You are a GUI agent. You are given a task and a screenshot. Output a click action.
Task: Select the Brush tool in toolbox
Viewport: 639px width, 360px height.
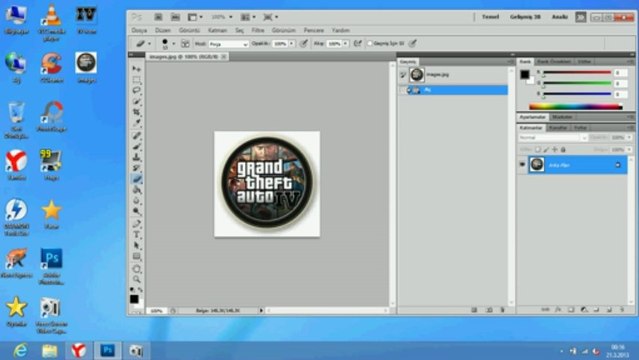(137, 146)
